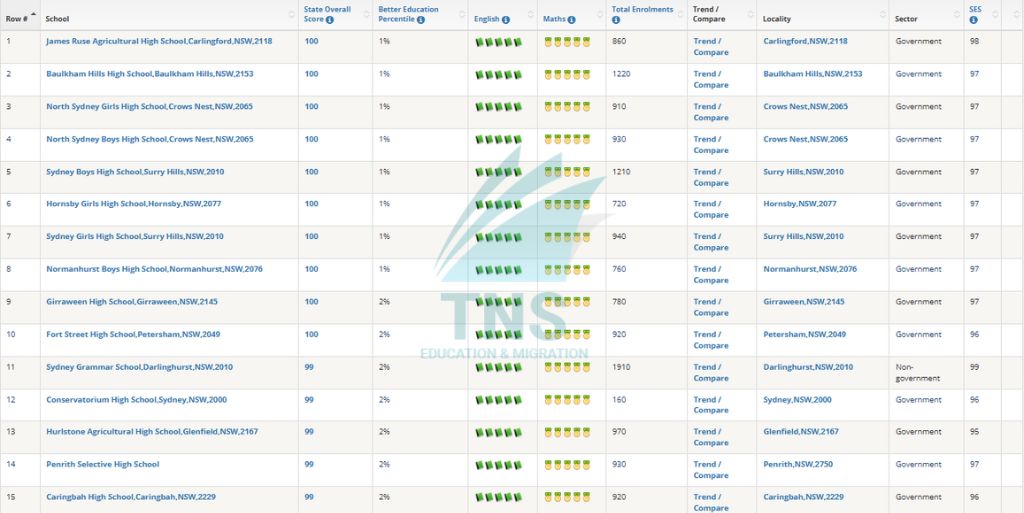The image size is (1024, 513).
Task: Toggle sort icon in Total Enrolments header
Action: pyautogui.click(x=681, y=14)
